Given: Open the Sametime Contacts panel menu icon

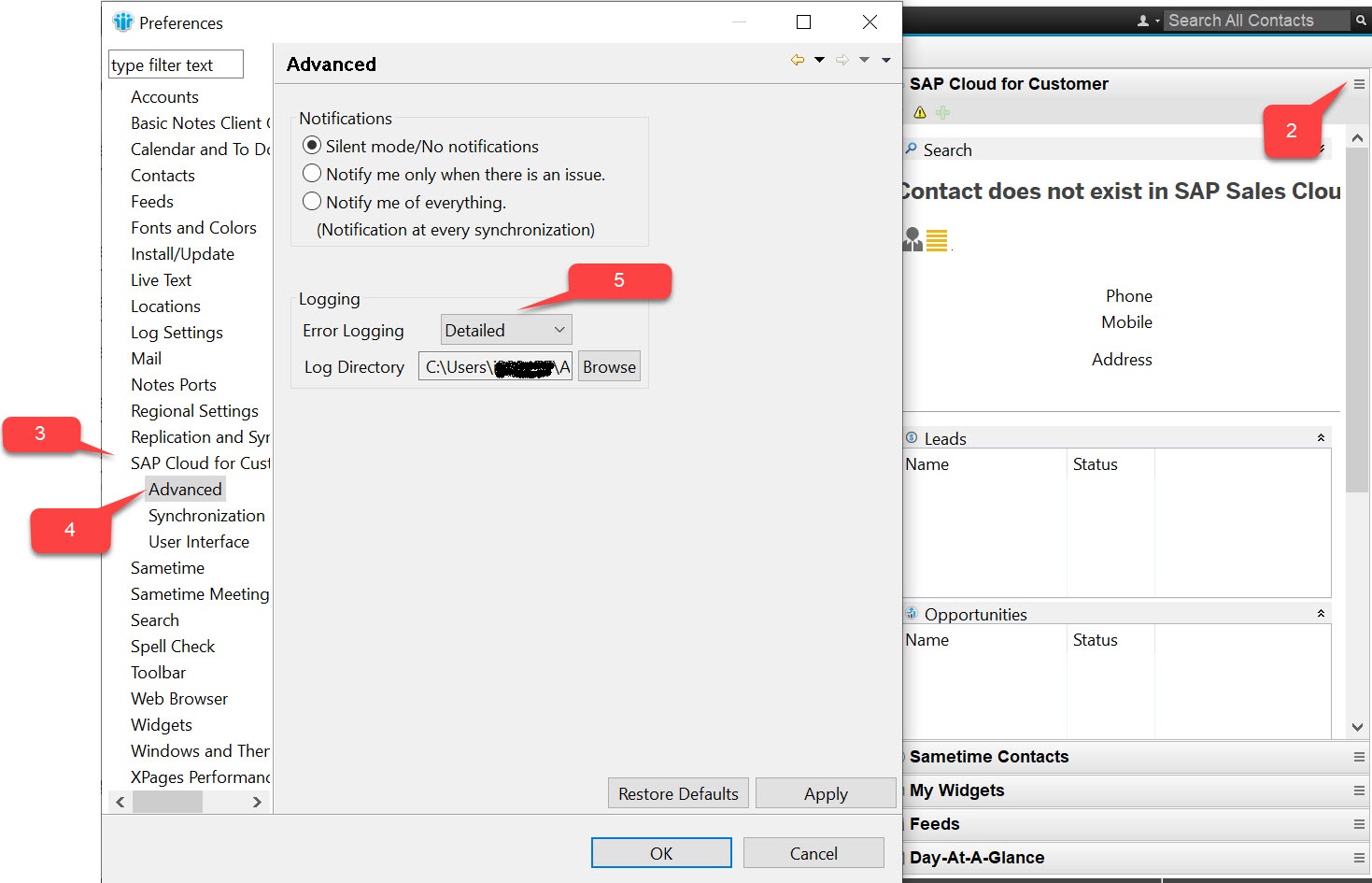Looking at the screenshot, I should [1359, 757].
